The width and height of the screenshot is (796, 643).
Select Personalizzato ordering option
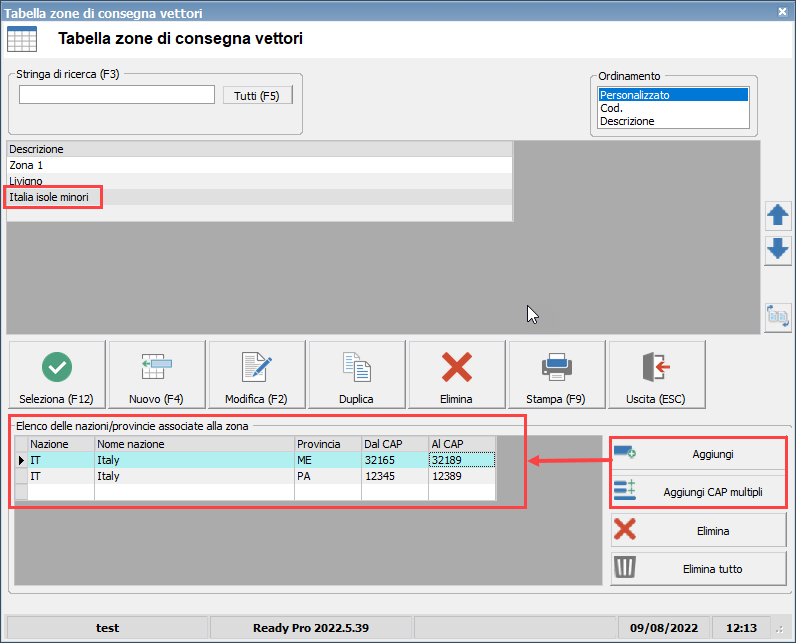[x=673, y=95]
